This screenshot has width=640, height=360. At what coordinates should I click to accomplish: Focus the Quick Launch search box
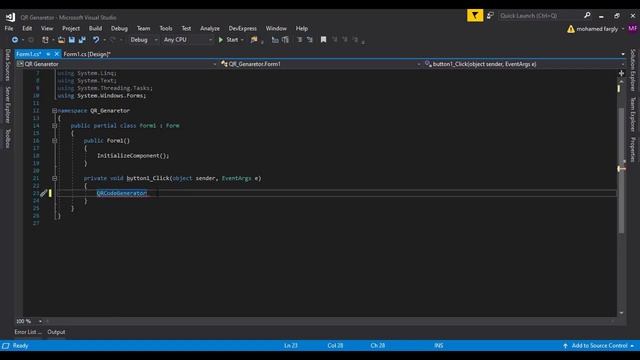point(540,16)
